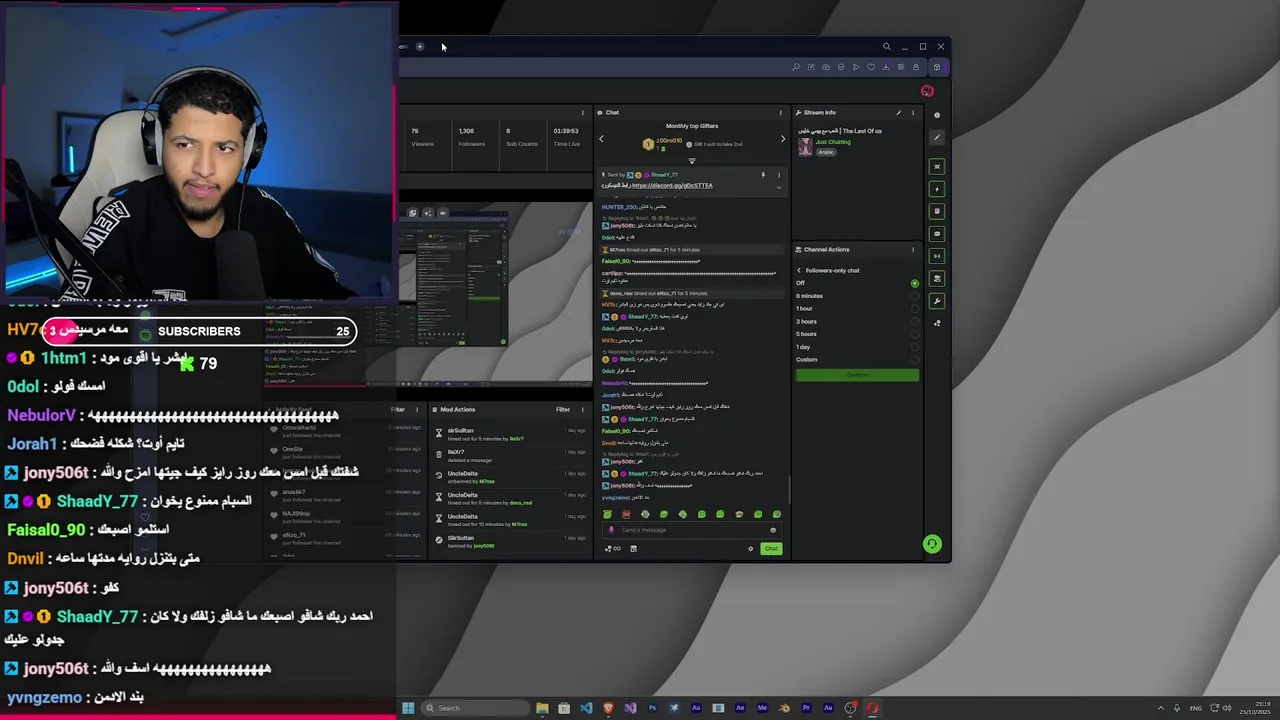Collapse the Monthly top Gifters banner

click(692, 160)
